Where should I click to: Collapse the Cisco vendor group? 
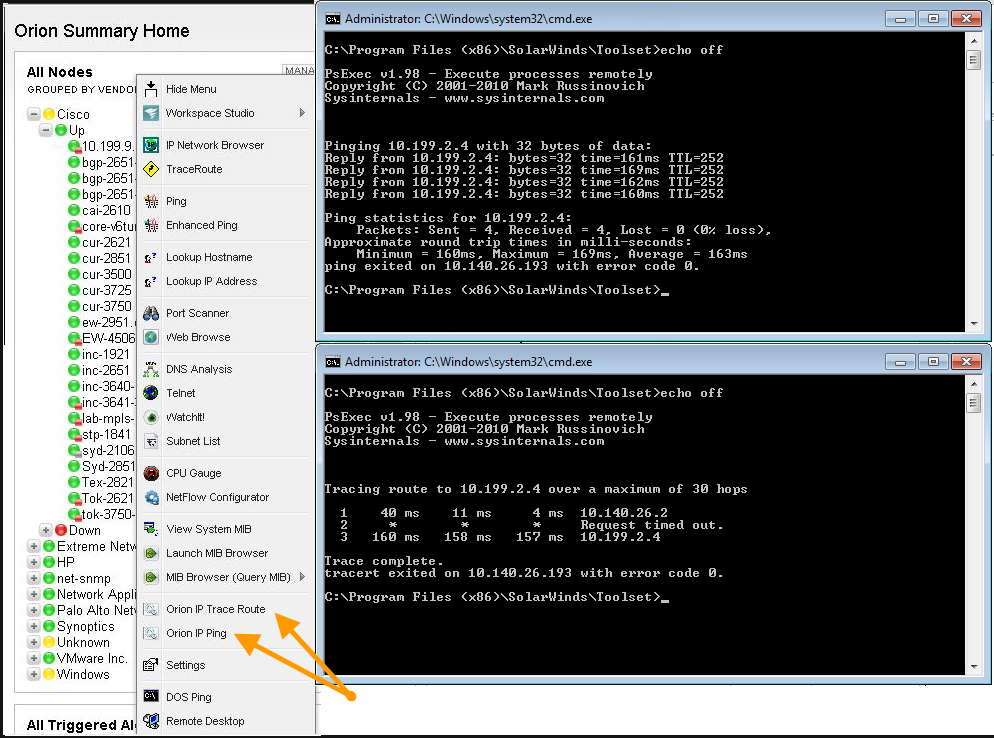tap(34, 114)
